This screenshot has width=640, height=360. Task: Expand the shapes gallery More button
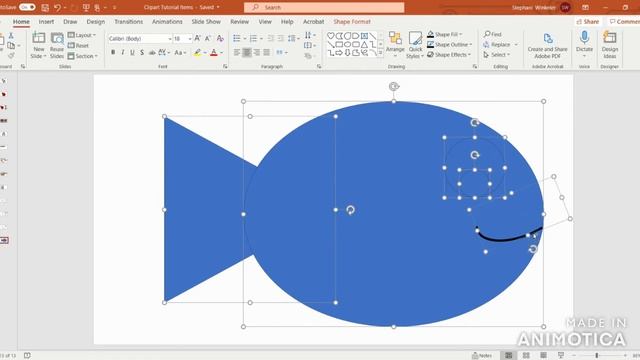point(380,53)
